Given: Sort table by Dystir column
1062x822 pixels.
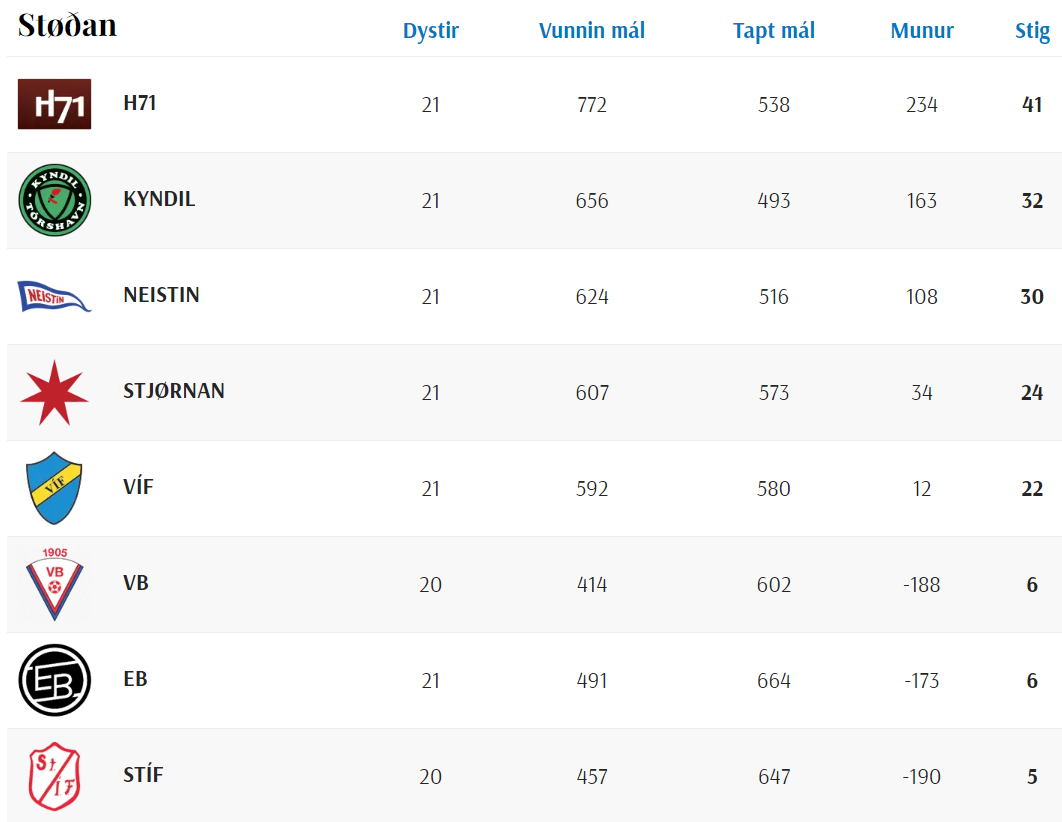Looking at the screenshot, I should (431, 30).
